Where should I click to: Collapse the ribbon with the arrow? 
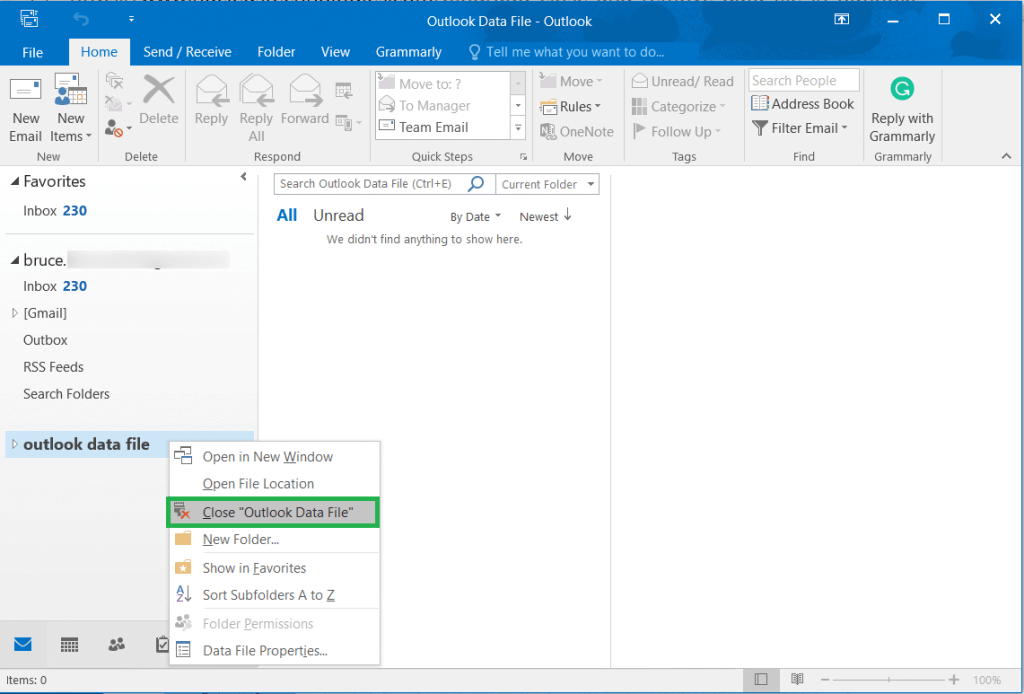(1006, 156)
